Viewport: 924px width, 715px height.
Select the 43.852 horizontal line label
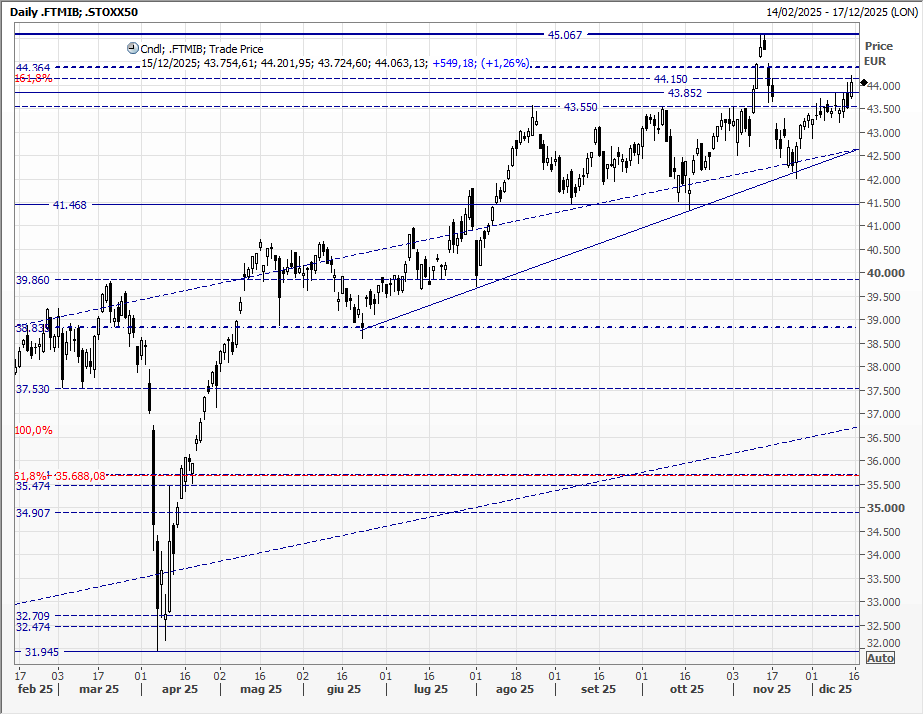[x=685, y=93]
